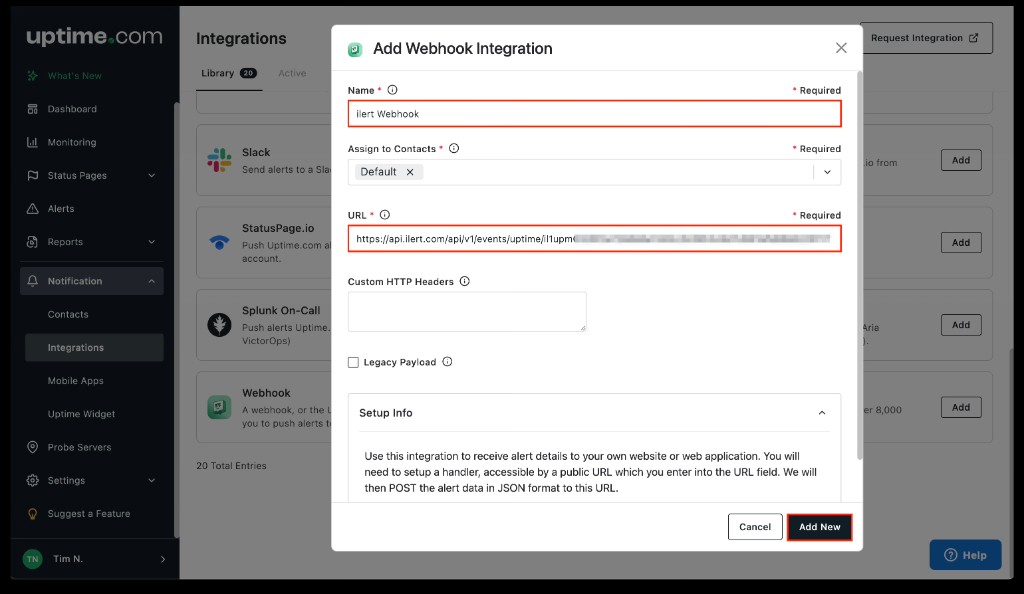The width and height of the screenshot is (1024, 594).
Task: Remove the Default contact tag
Action: coord(410,172)
